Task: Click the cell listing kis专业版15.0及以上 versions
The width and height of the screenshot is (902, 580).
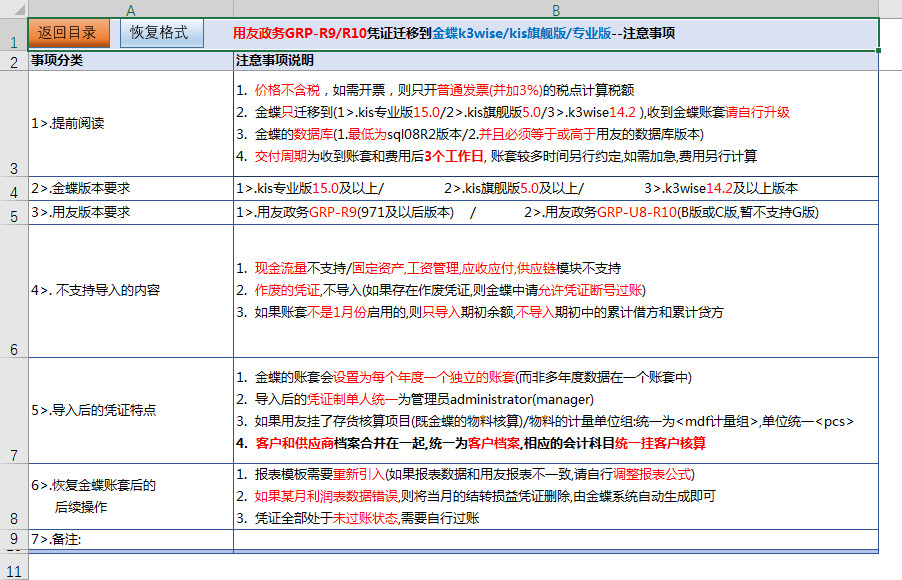Action: [556, 188]
